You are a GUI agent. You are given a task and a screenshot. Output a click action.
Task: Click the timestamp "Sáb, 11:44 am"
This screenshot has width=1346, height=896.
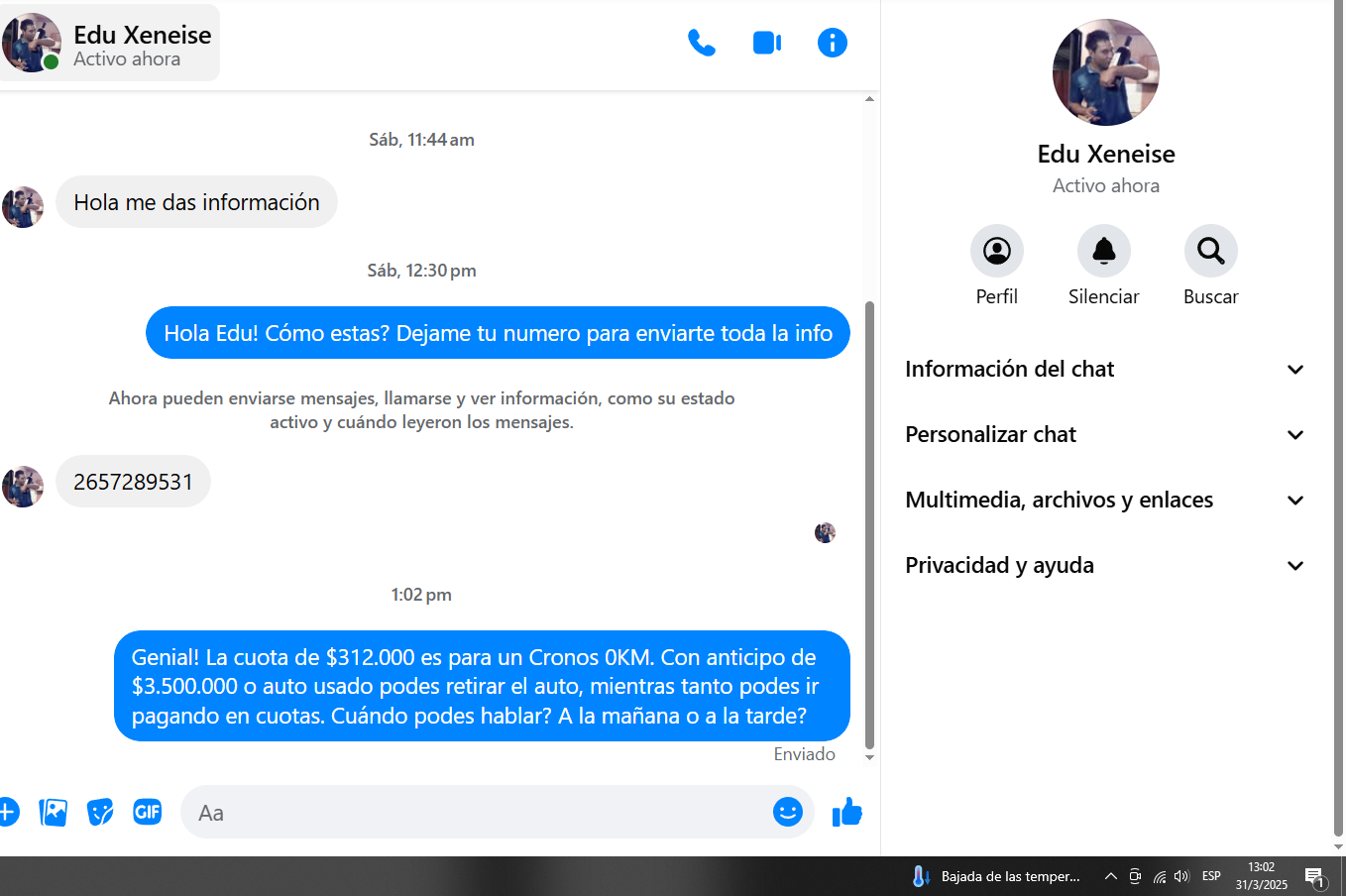(x=421, y=140)
